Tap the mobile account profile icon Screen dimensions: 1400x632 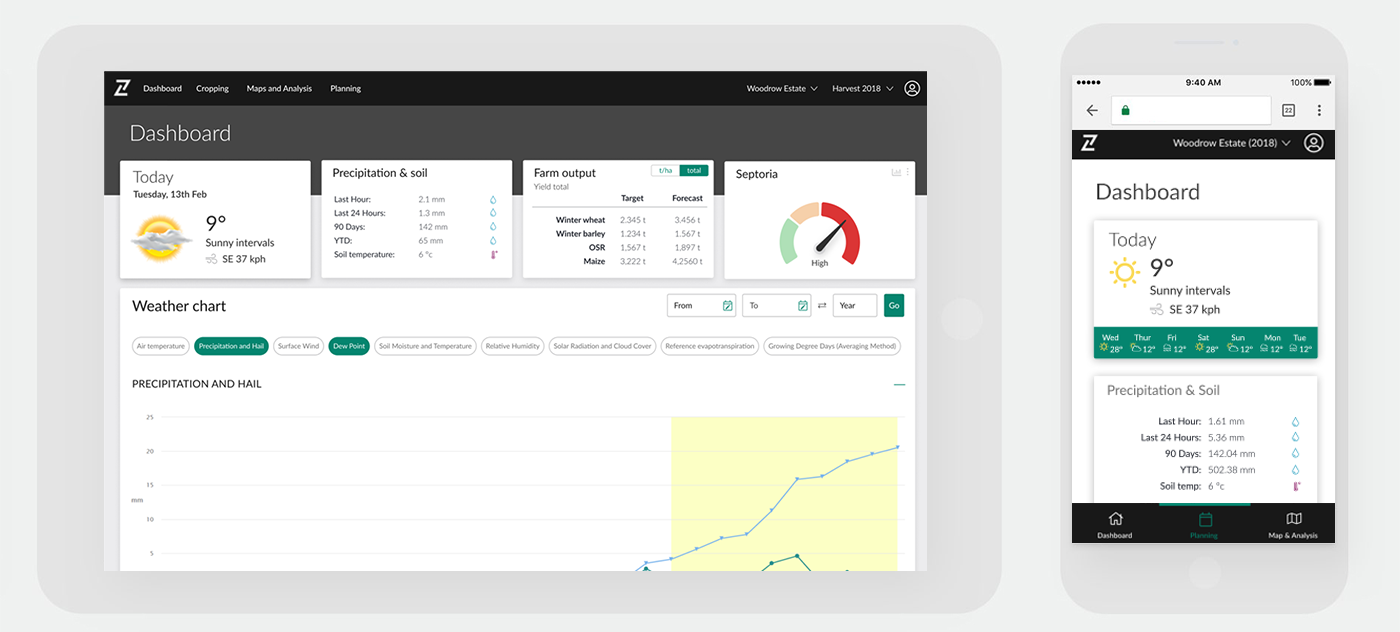click(x=1314, y=143)
